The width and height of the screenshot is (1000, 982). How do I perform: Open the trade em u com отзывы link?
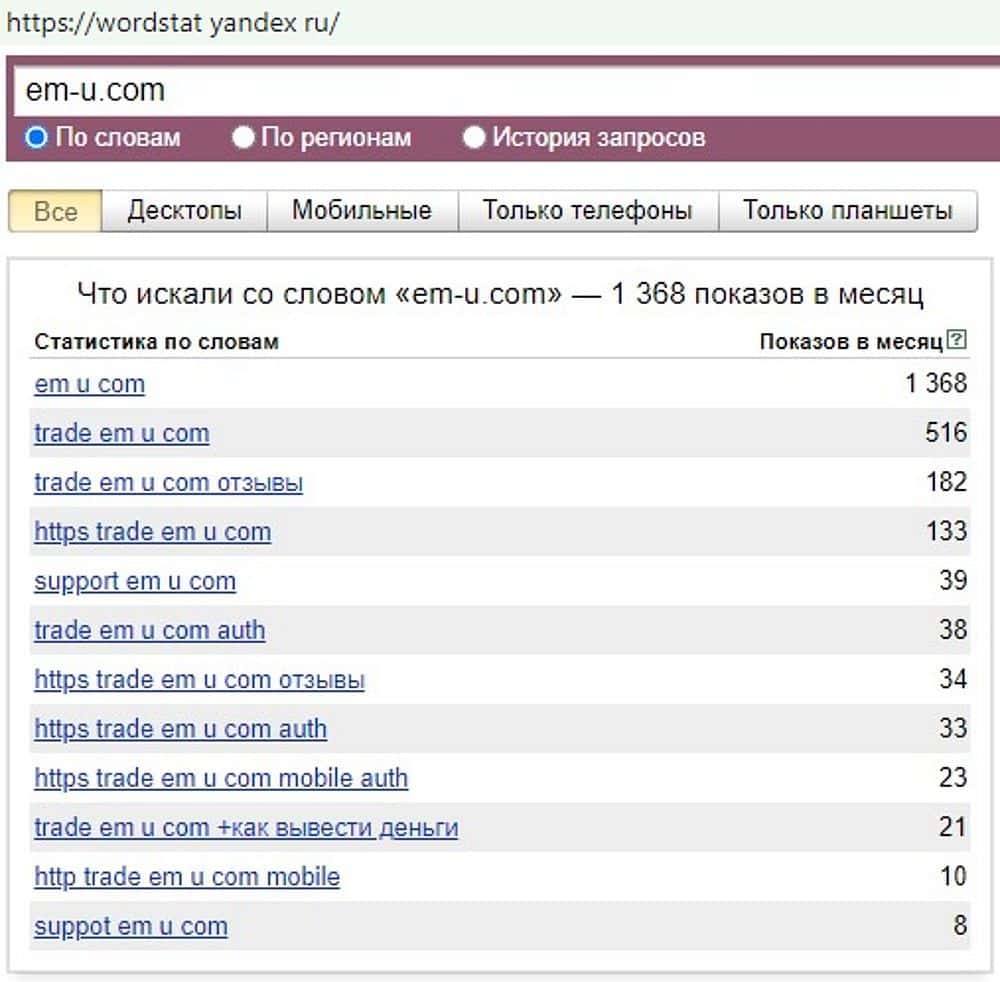[168, 483]
